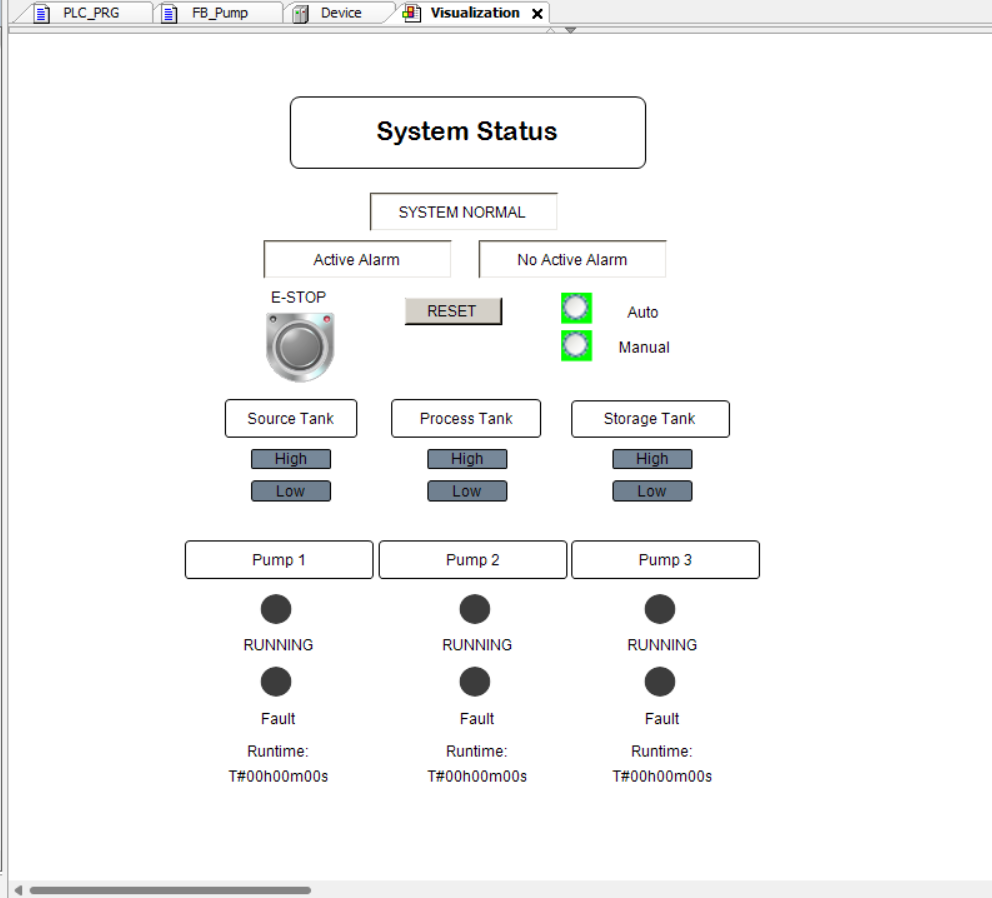
Task: Click Pump 1 RUNNING lamp
Action: coord(276,609)
